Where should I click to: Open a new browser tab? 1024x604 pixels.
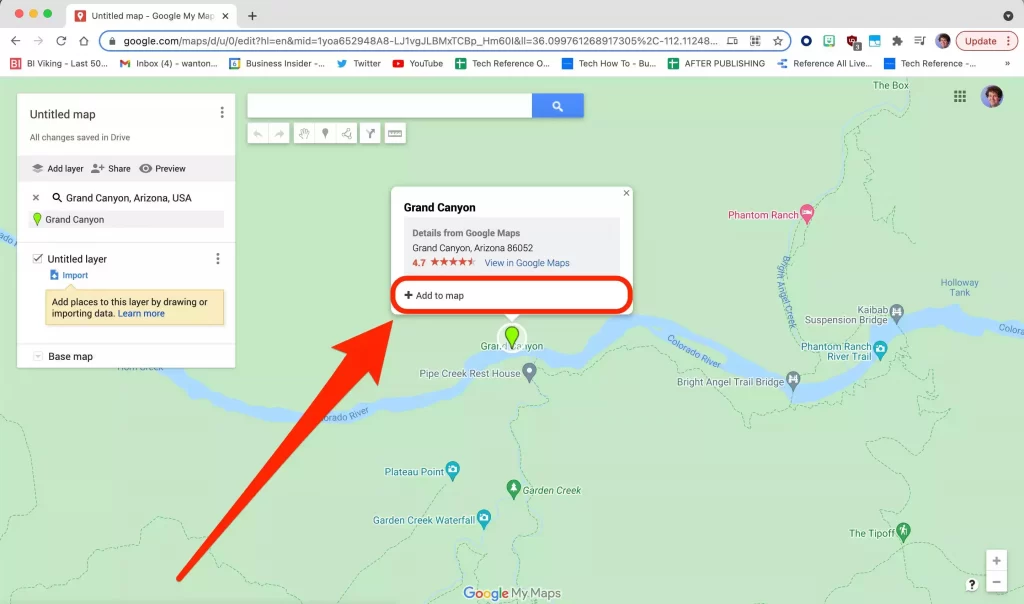[x=252, y=16]
